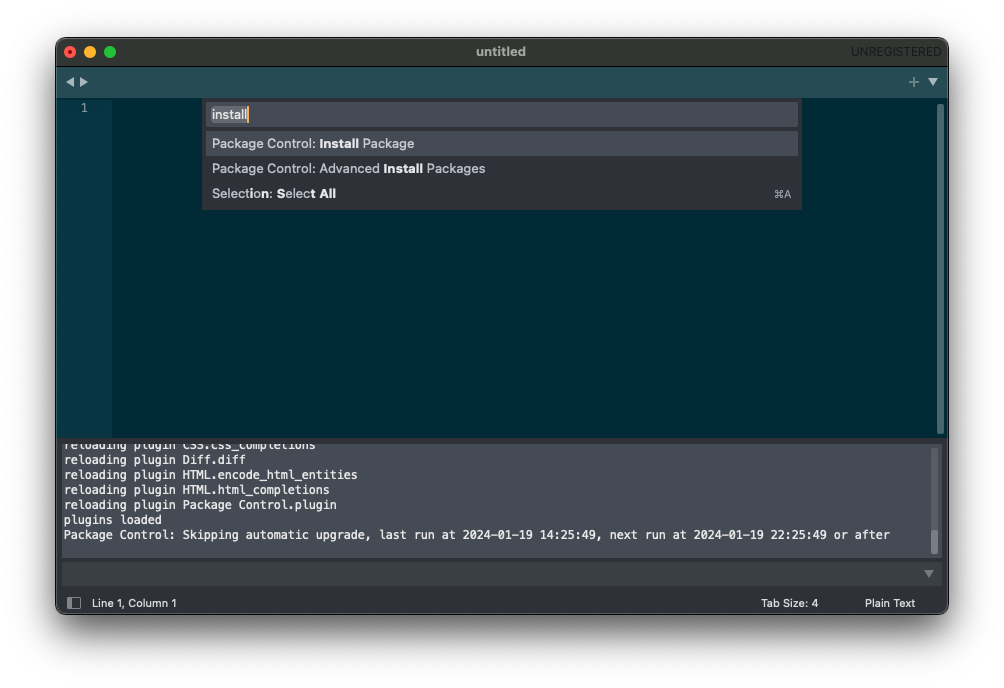Click the back arrow in tab bar
The image size is (1004, 688).
pos(70,82)
